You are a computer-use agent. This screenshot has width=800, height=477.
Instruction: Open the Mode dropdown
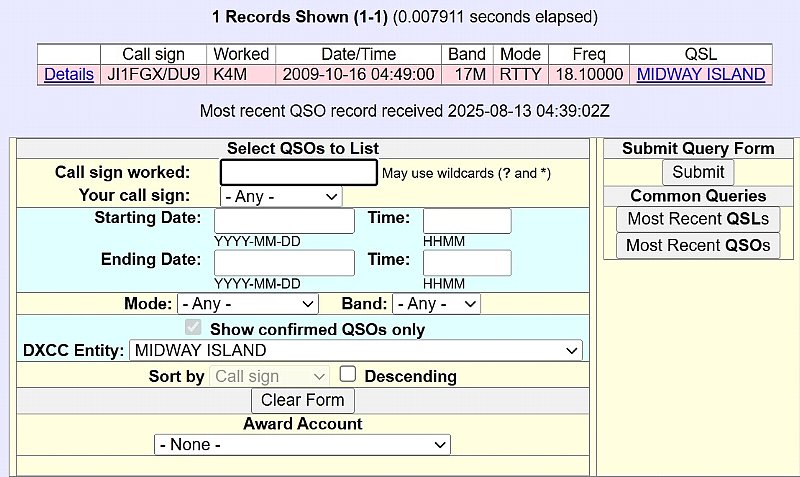tap(247, 303)
